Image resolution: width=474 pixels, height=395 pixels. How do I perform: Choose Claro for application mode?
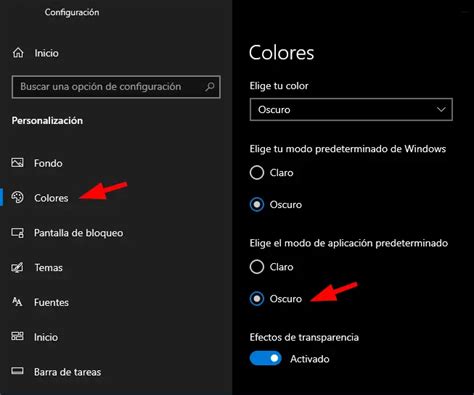coord(257,267)
